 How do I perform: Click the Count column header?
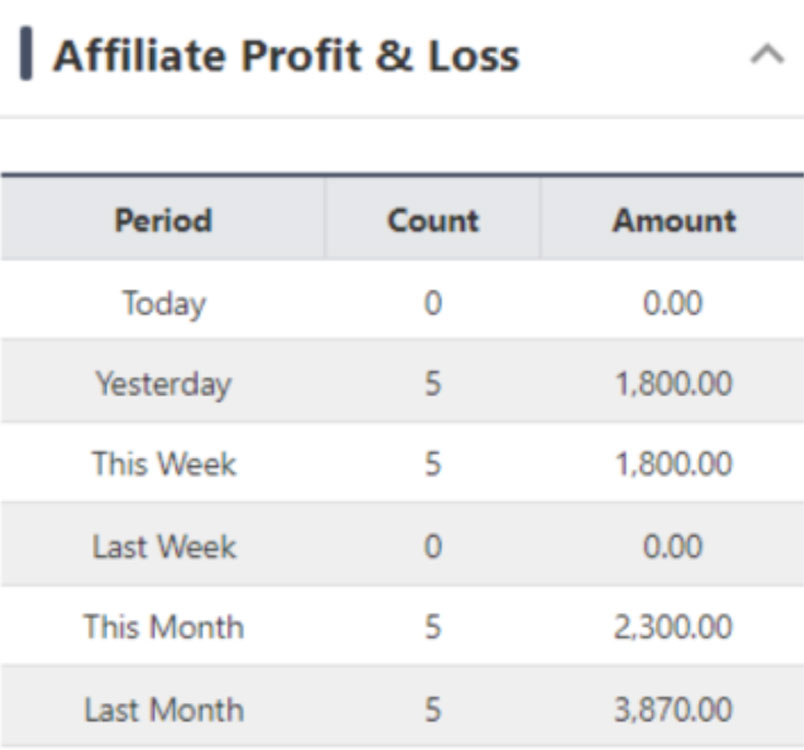[x=432, y=220]
